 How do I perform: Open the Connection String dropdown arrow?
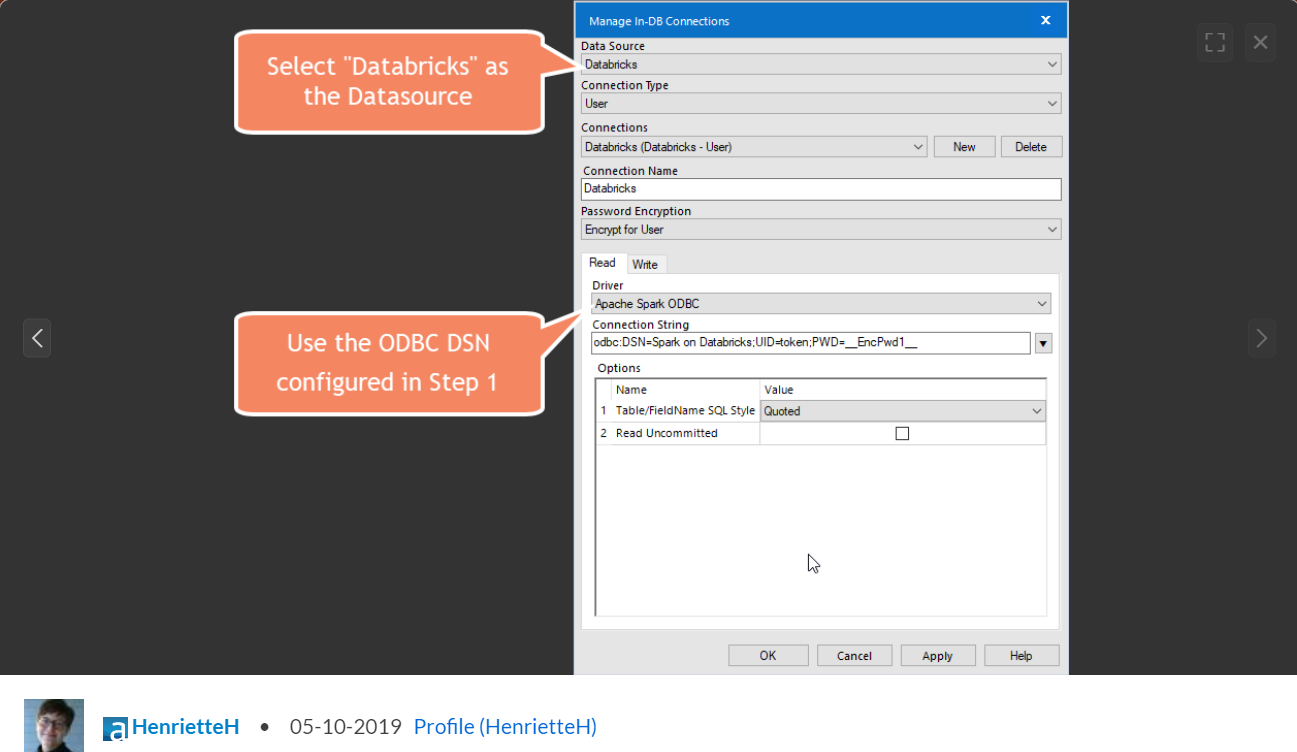click(1043, 343)
